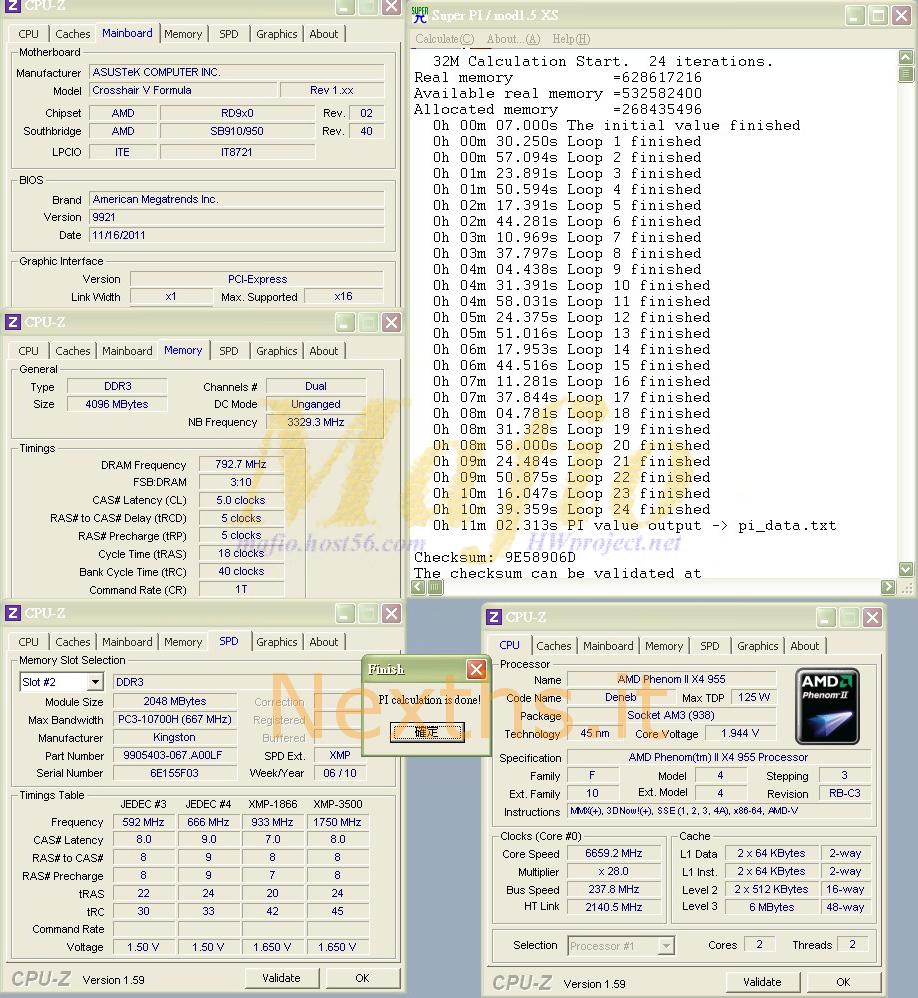Image resolution: width=918 pixels, height=998 pixels.
Task: Open About menu in Super PI
Action: [513, 39]
